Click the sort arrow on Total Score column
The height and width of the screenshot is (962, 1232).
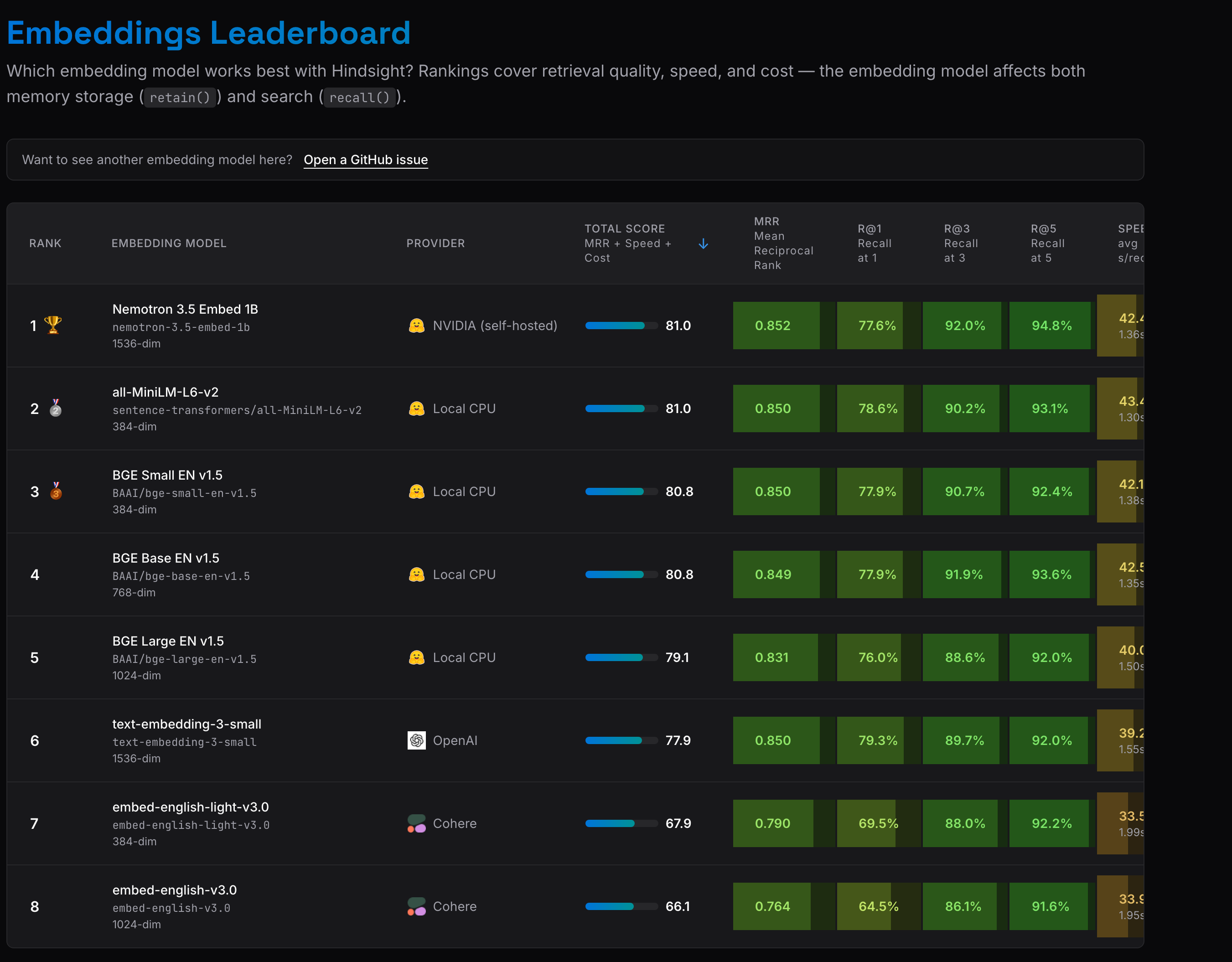(x=703, y=244)
